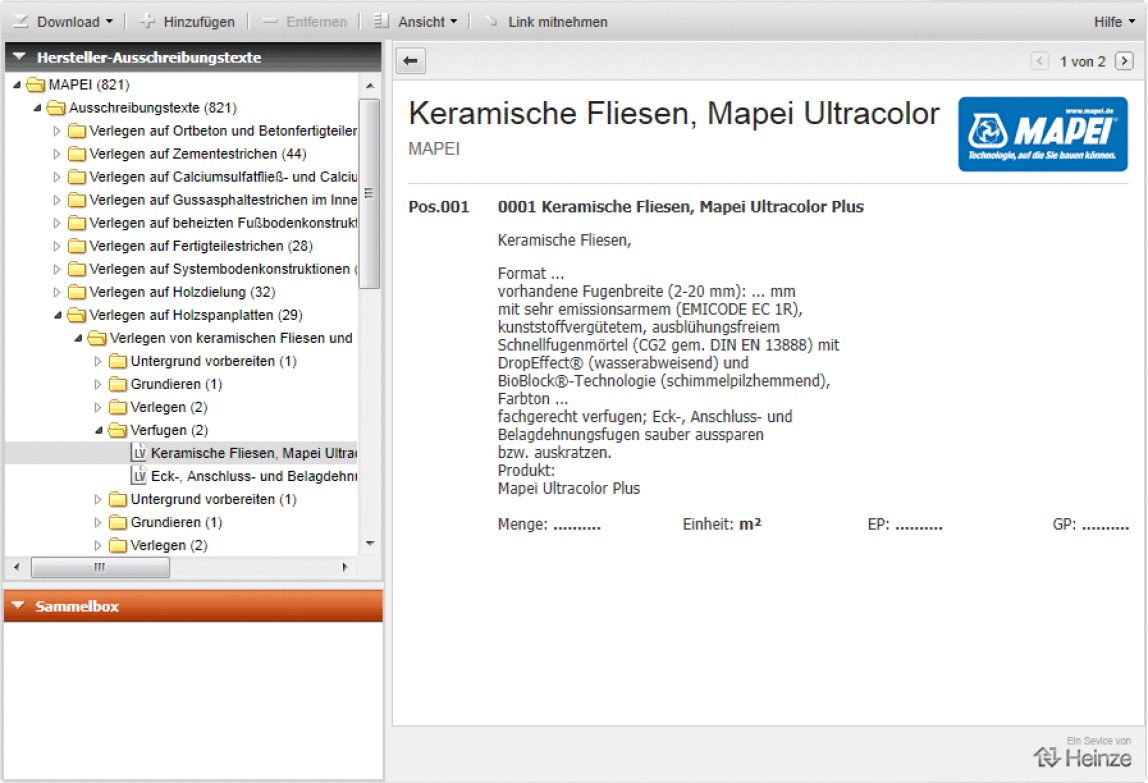Click the GP dotted field
The height and width of the screenshot is (783, 1148).
1106,525
